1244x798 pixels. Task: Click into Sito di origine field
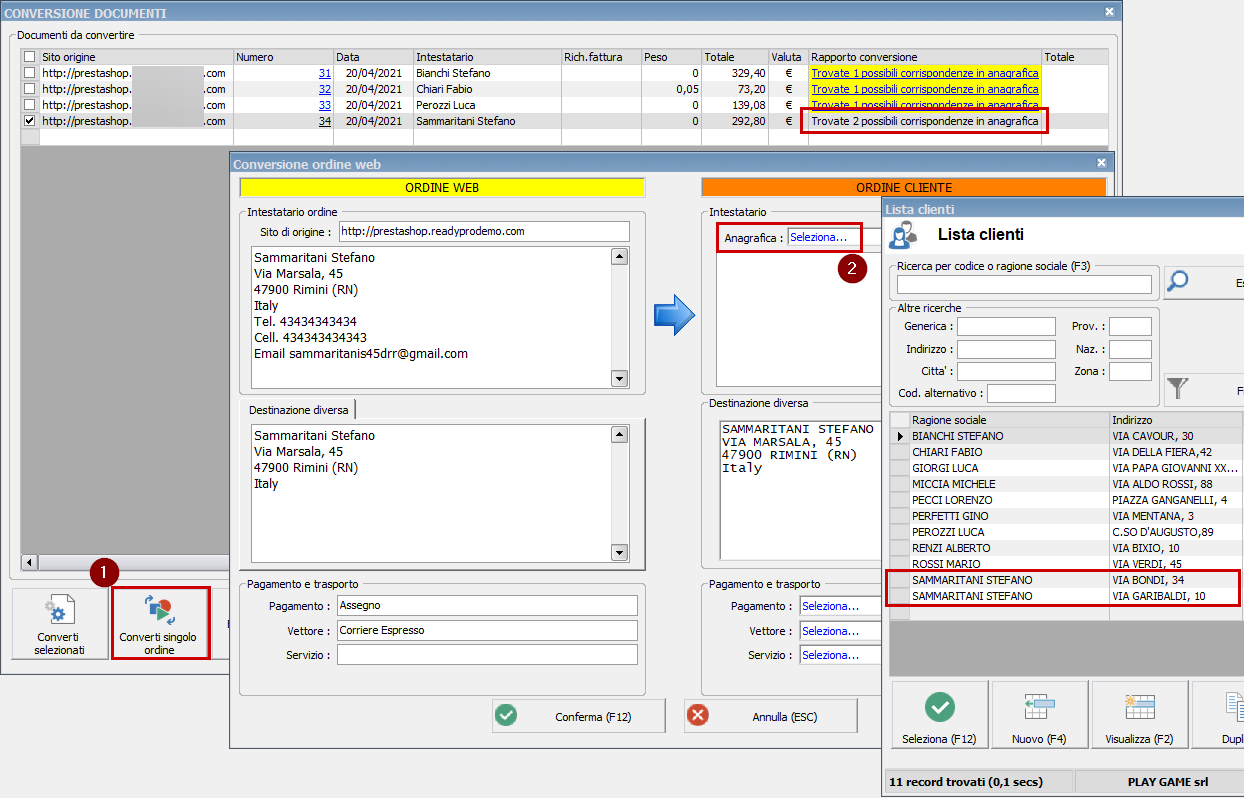click(483, 231)
